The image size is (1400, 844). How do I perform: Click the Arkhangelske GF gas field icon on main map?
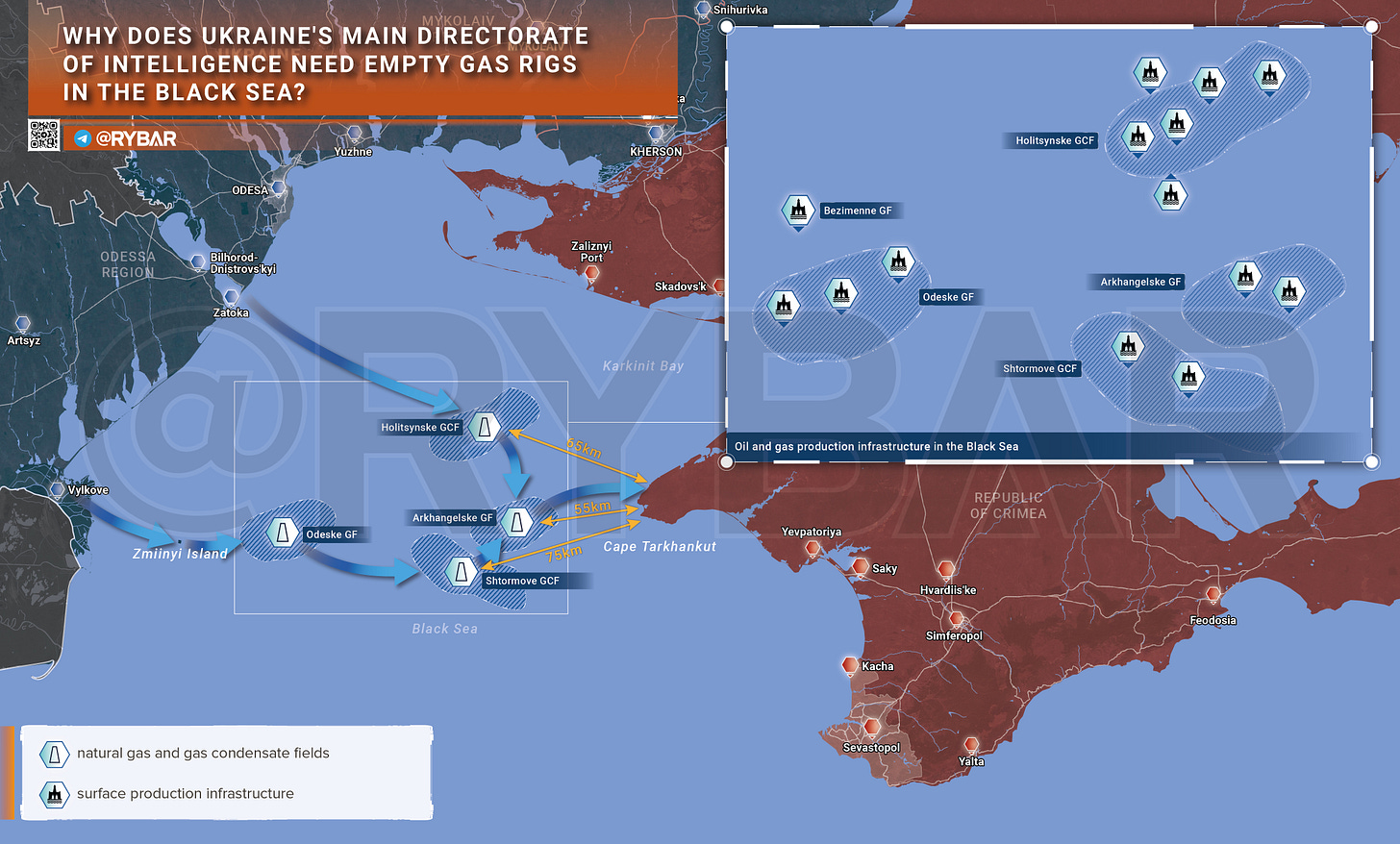[517, 522]
